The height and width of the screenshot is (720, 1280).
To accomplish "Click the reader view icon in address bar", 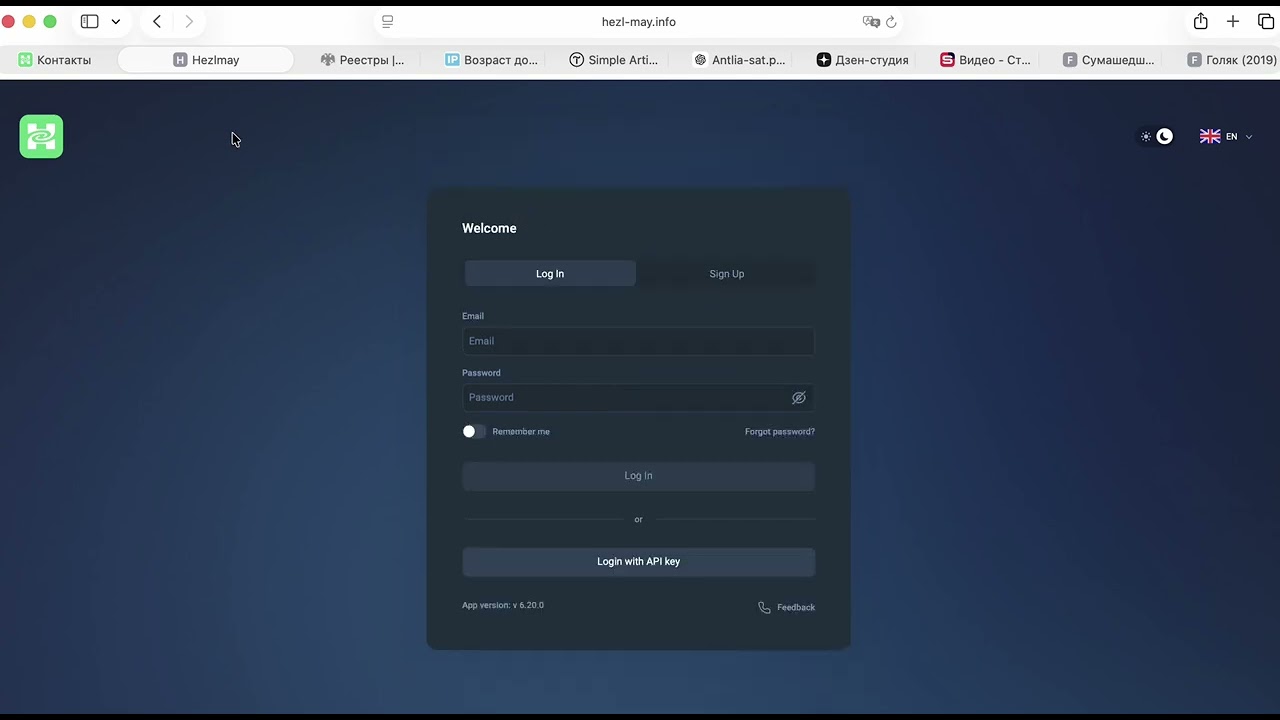I will (x=388, y=22).
